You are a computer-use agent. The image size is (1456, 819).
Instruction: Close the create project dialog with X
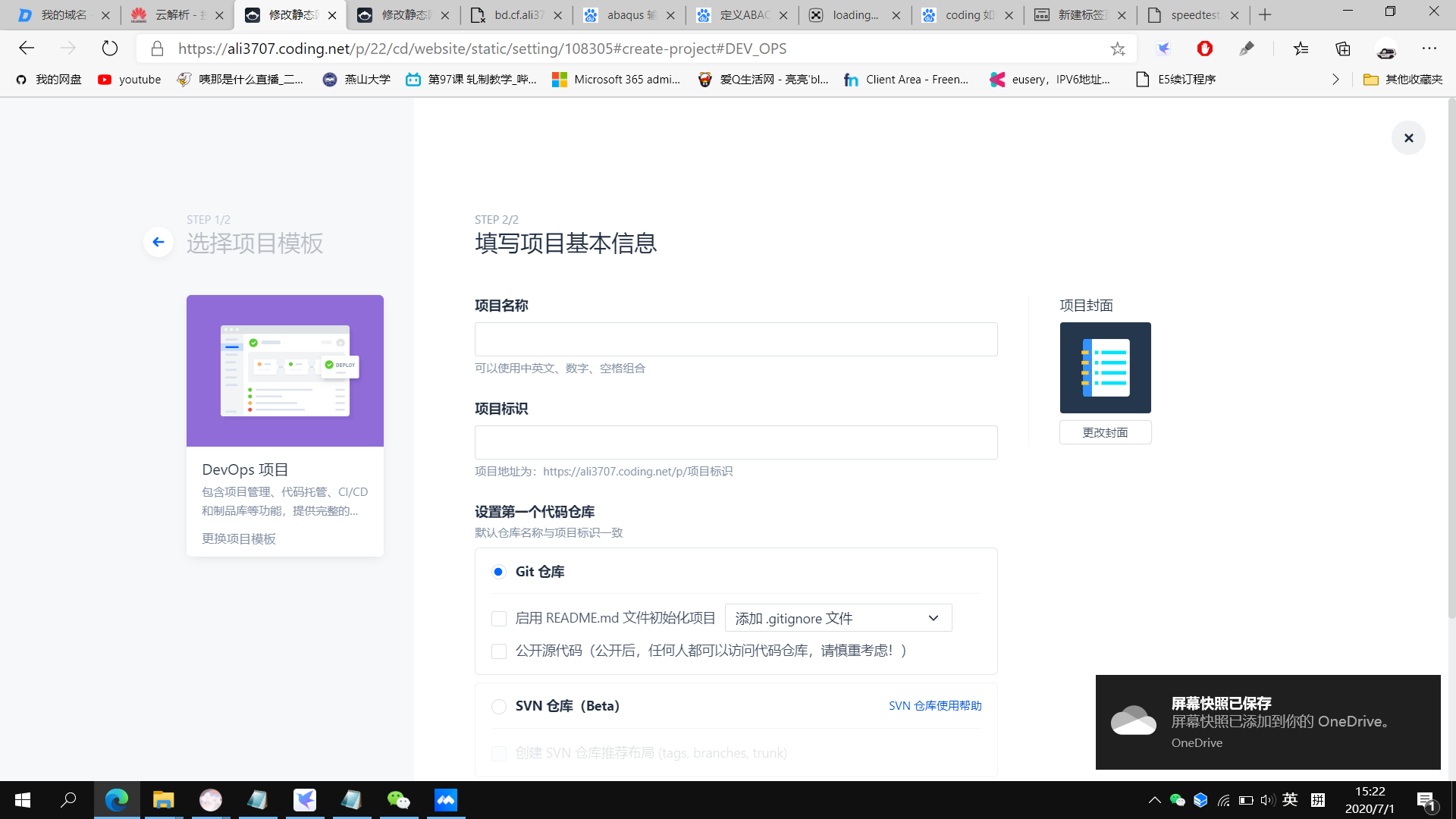(1408, 138)
